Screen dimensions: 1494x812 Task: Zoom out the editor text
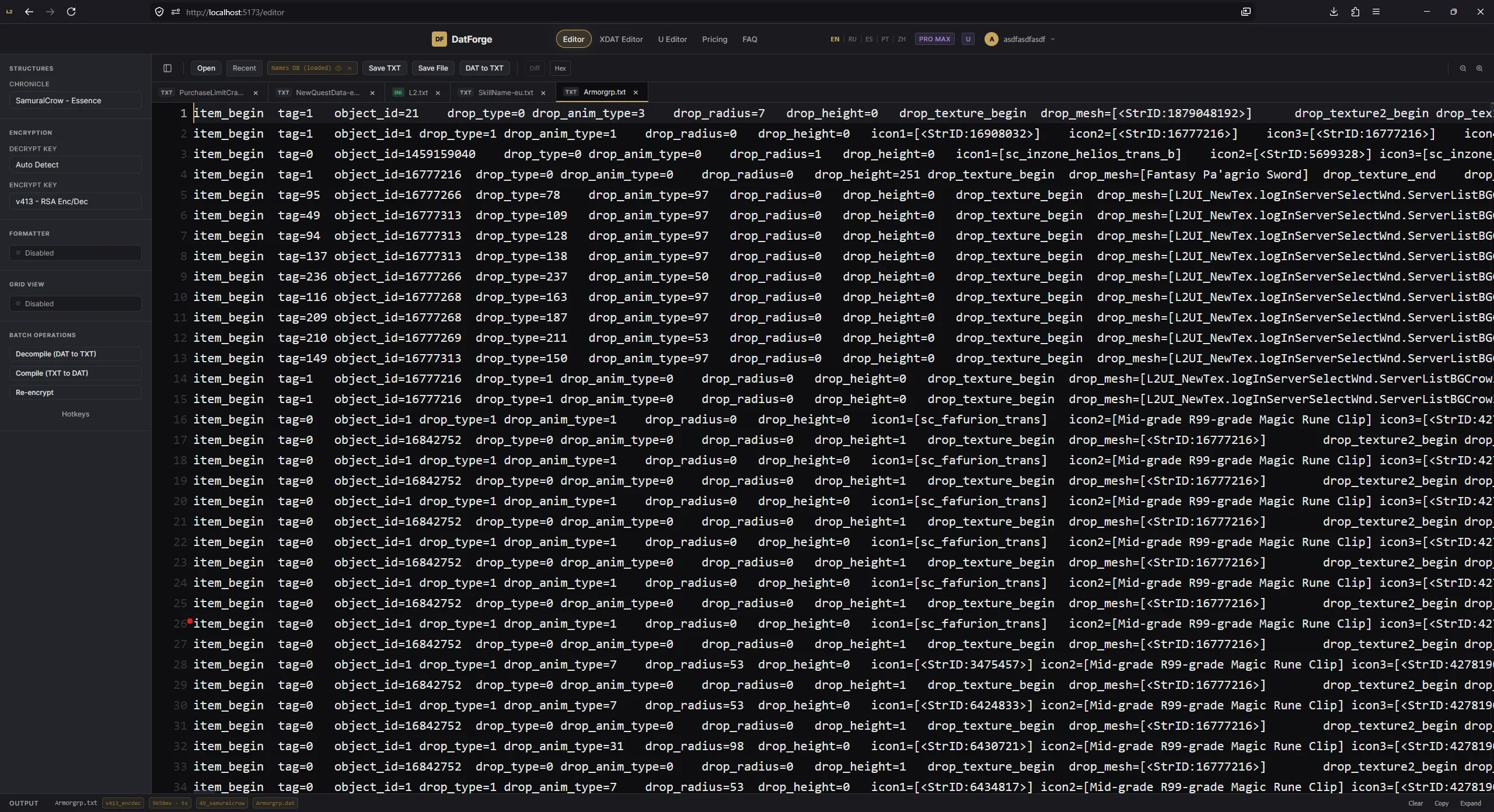(x=1463, y=68)
